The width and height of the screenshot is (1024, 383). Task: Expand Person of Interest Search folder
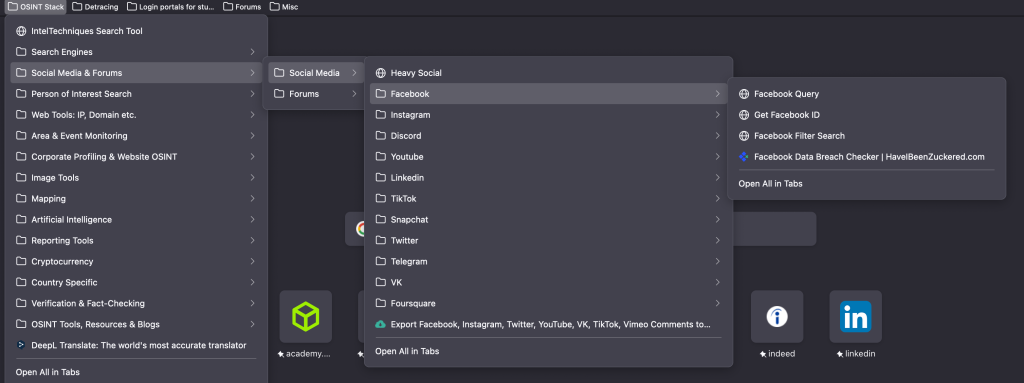(136, 93)
